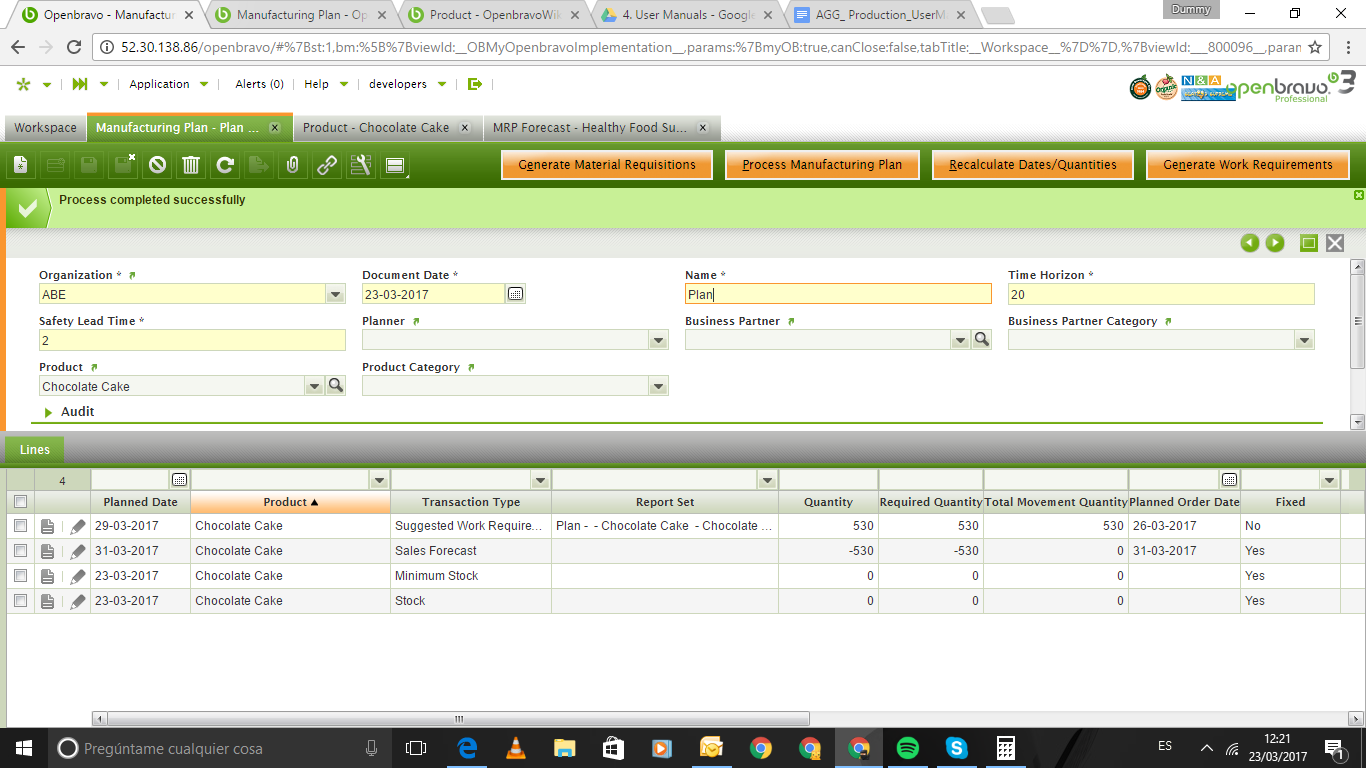Close the form view with X

click(1335, 242)
